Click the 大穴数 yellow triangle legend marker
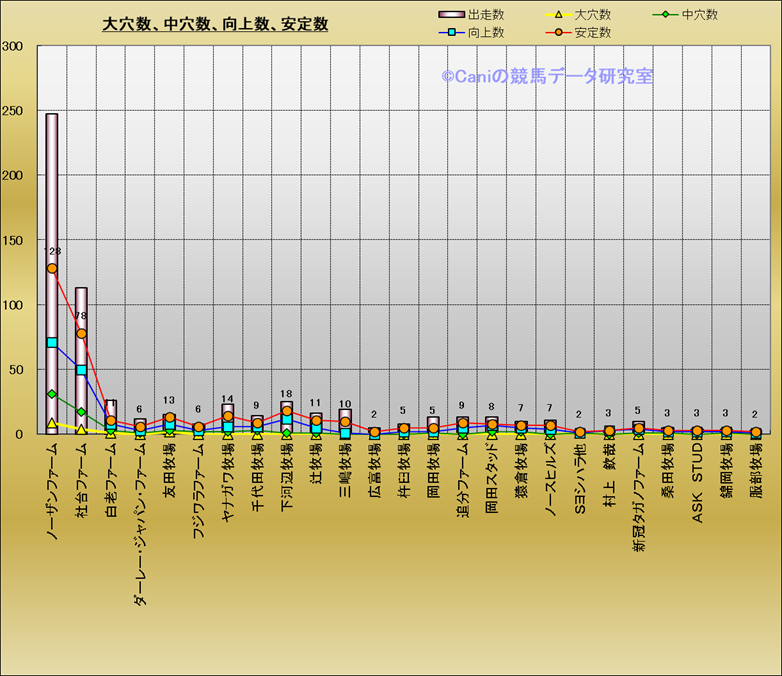This screenshot has height=676, width=782. click(x=560, y=15)
